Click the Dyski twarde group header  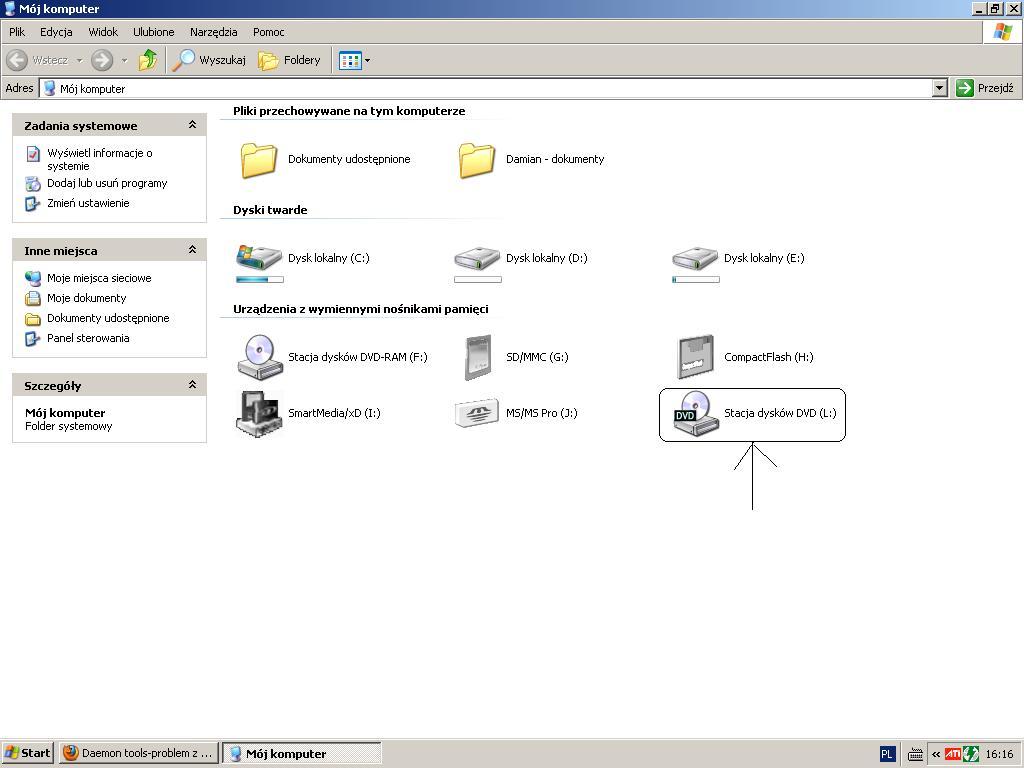coord(270,210)
